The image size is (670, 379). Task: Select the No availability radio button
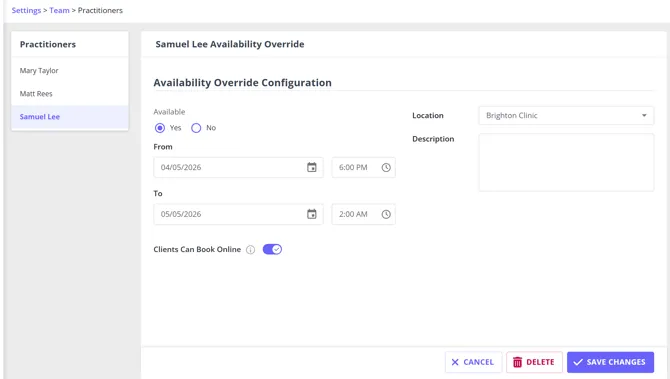[x=196, y=128]
